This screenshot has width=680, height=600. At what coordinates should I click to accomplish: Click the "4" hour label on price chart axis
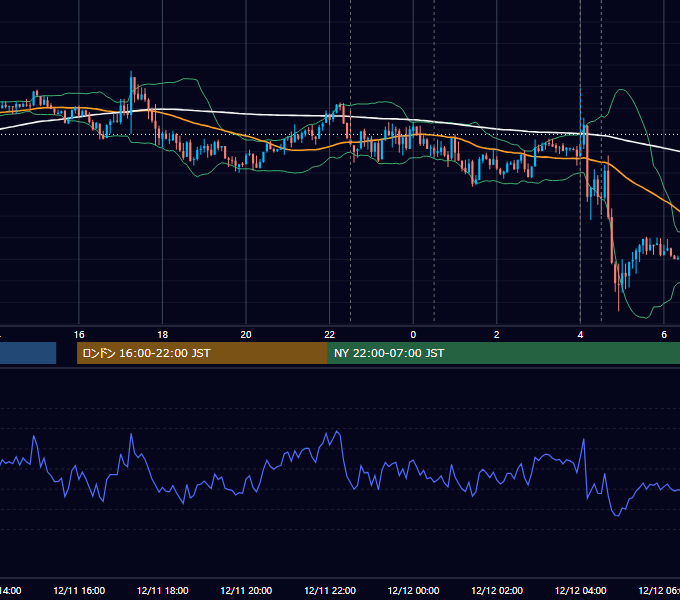pos(580,334)
